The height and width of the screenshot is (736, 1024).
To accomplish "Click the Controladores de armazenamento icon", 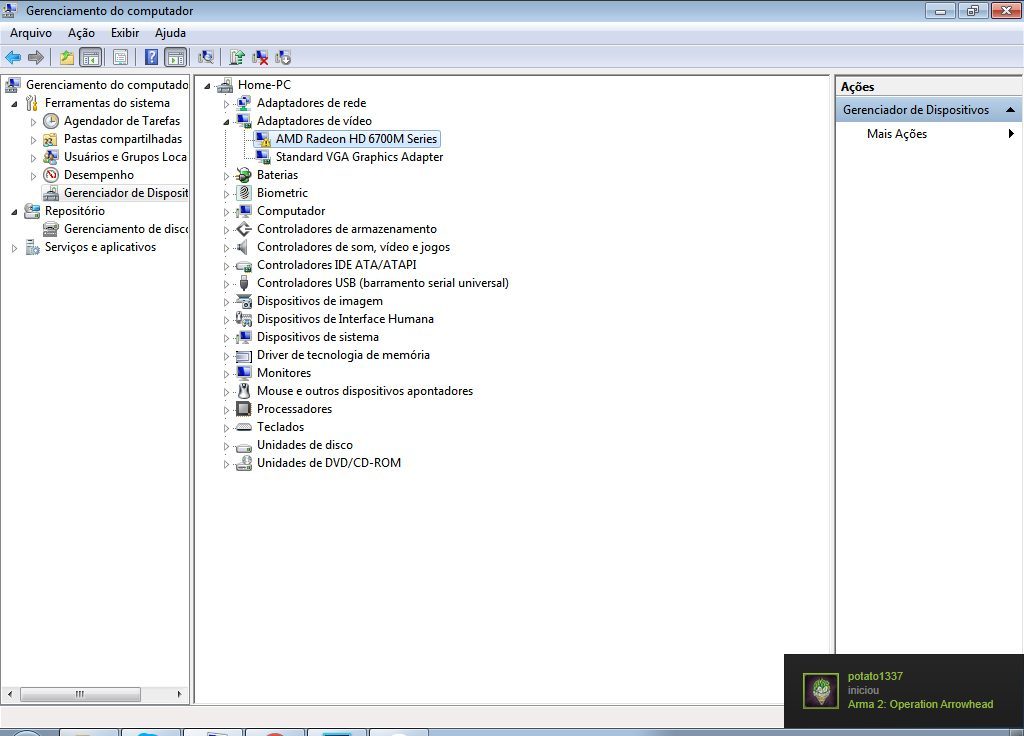I will coord(244,229).
